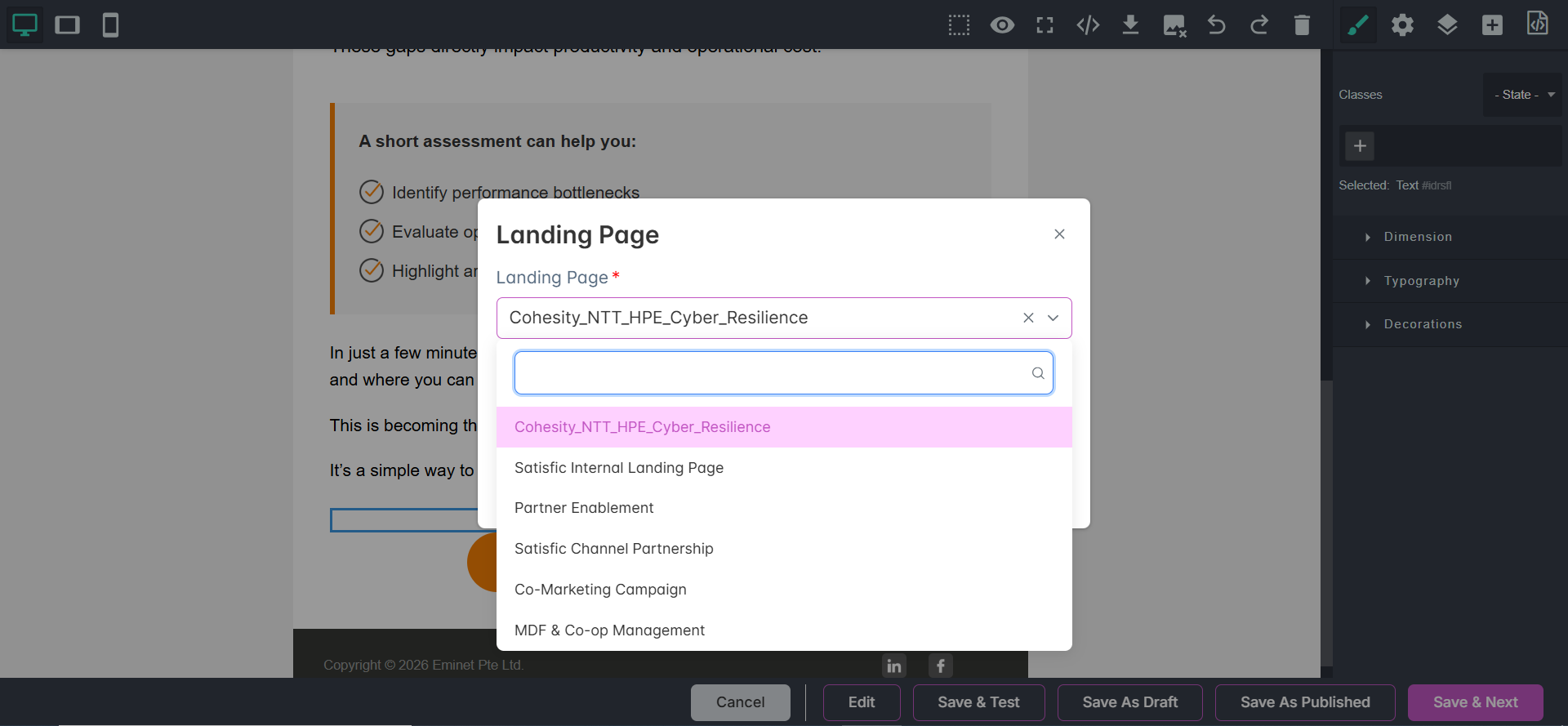Image resolution: width=1568 pixels, height=726 pixels.
Task: Switch to desktop device preview
Action: coord(24,25)
